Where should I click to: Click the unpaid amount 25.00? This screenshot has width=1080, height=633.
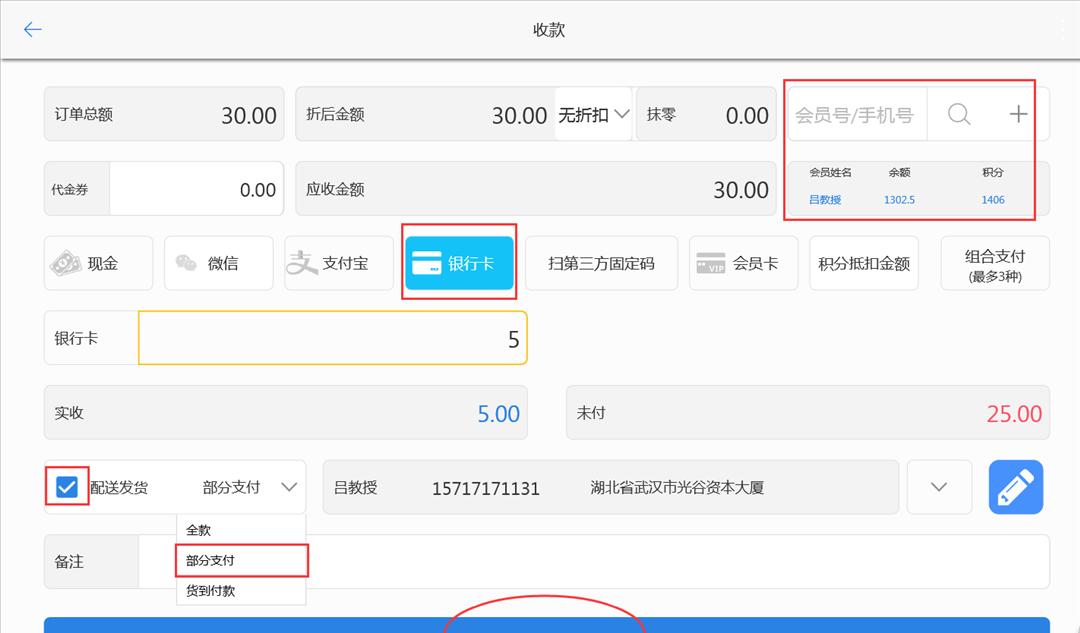[1014, 413]
